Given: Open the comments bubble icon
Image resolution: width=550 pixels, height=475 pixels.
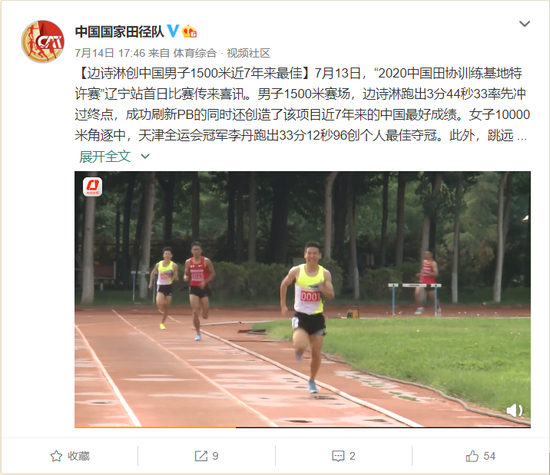Looking at the screenshot, I should pos(338,456).
